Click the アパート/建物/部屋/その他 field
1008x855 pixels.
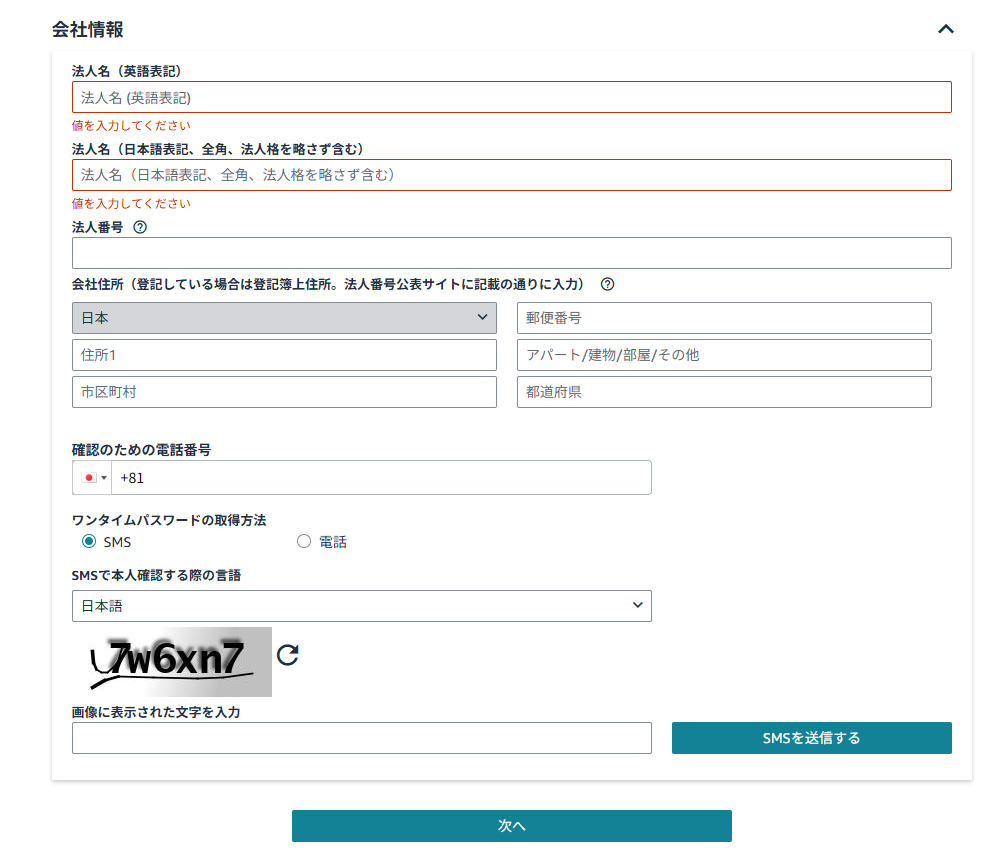[724, 355]
